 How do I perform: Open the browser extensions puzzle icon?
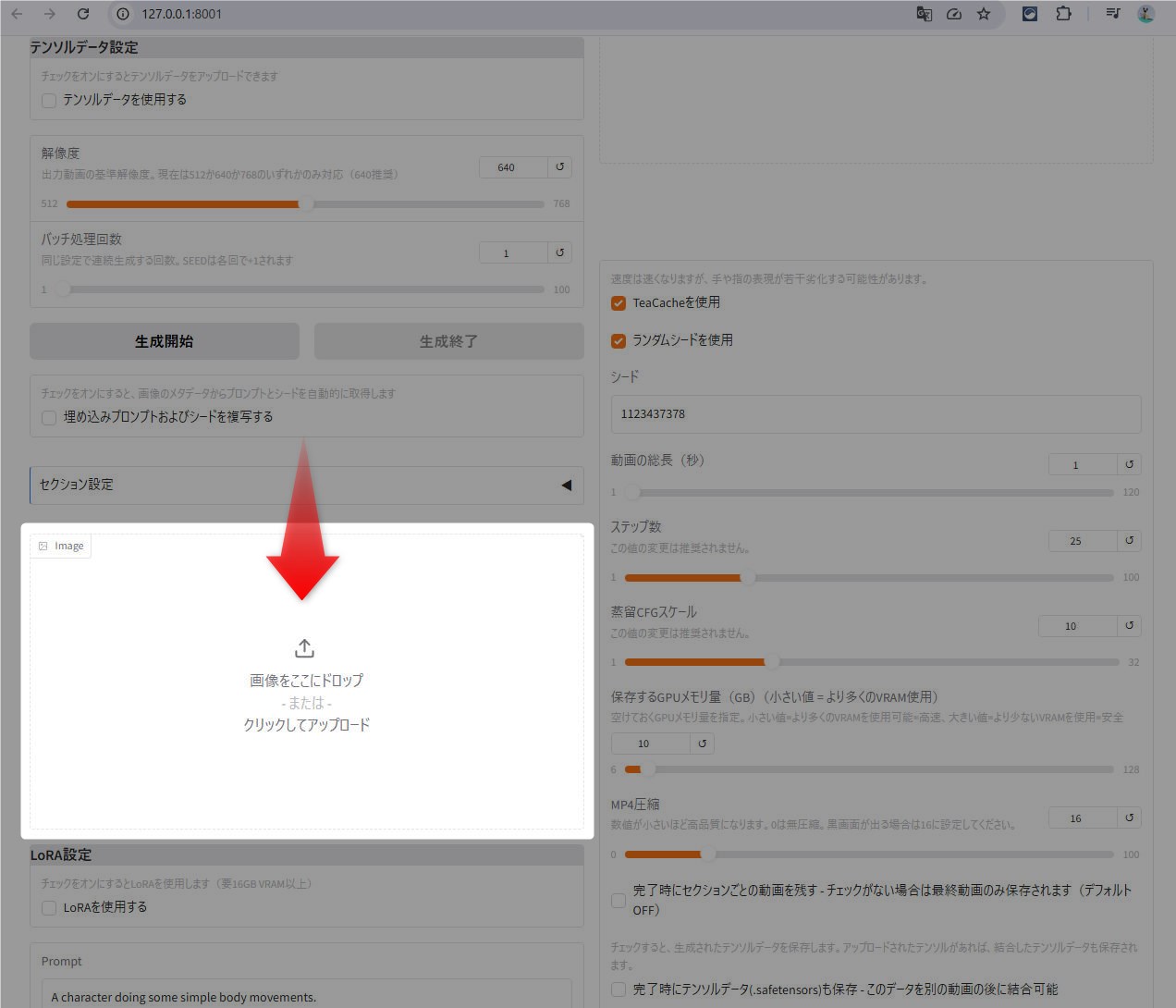pos(1063,14)
